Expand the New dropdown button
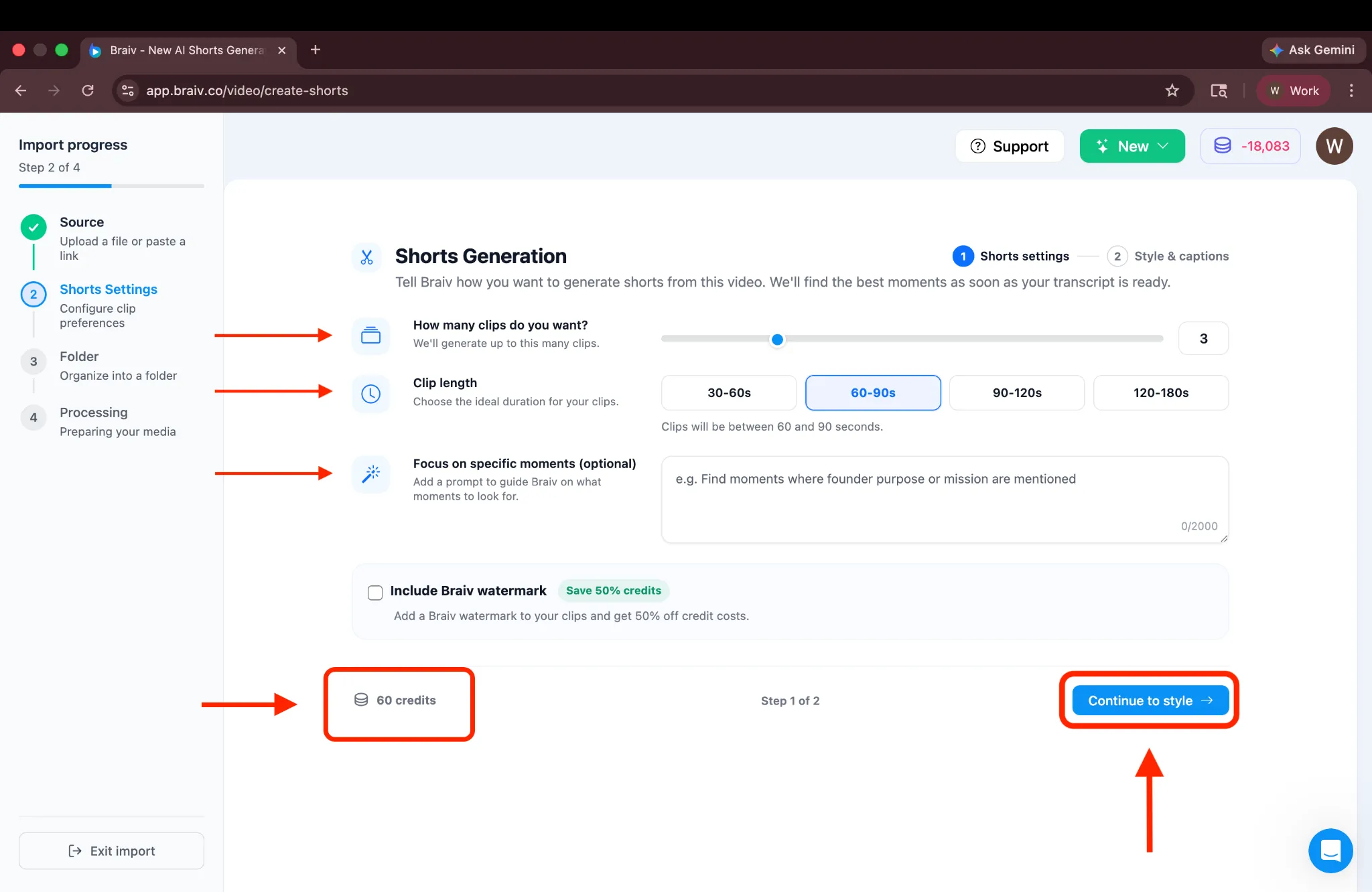Image resolution: width=1372 pixels, height=892 pixels. [x=1132, y=146]
